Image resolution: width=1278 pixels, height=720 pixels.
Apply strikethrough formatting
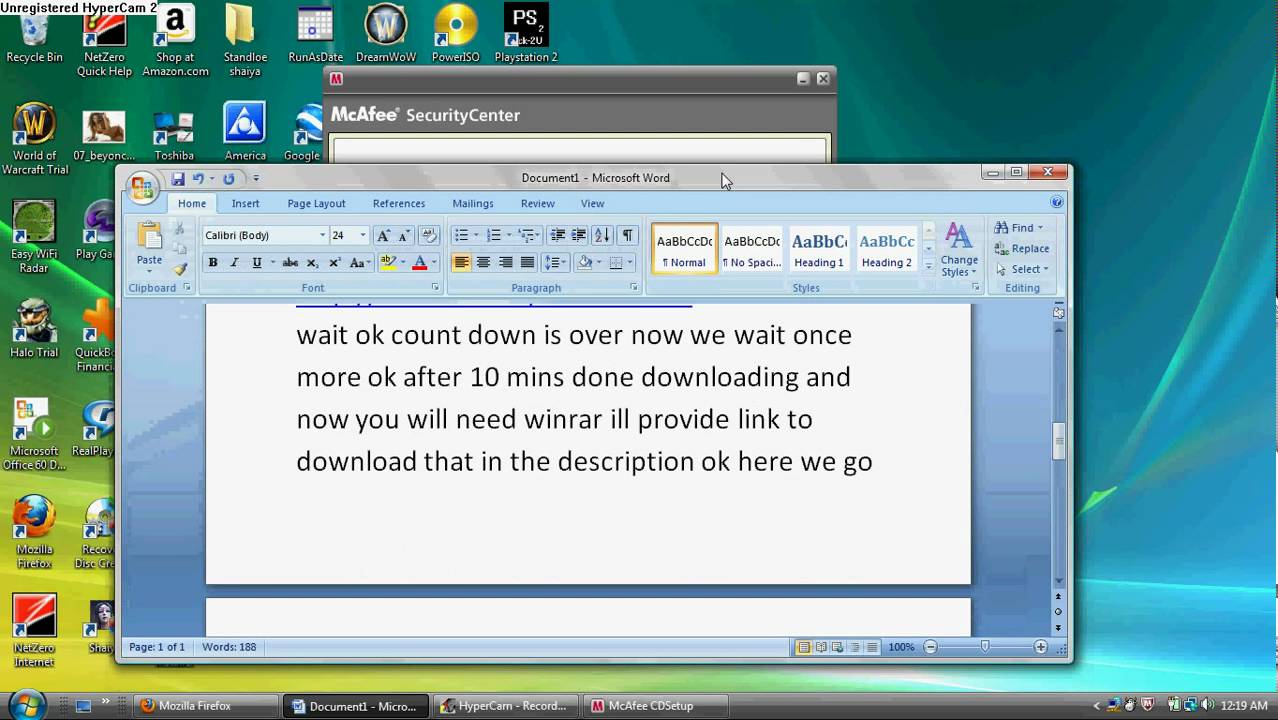(290, 263)
